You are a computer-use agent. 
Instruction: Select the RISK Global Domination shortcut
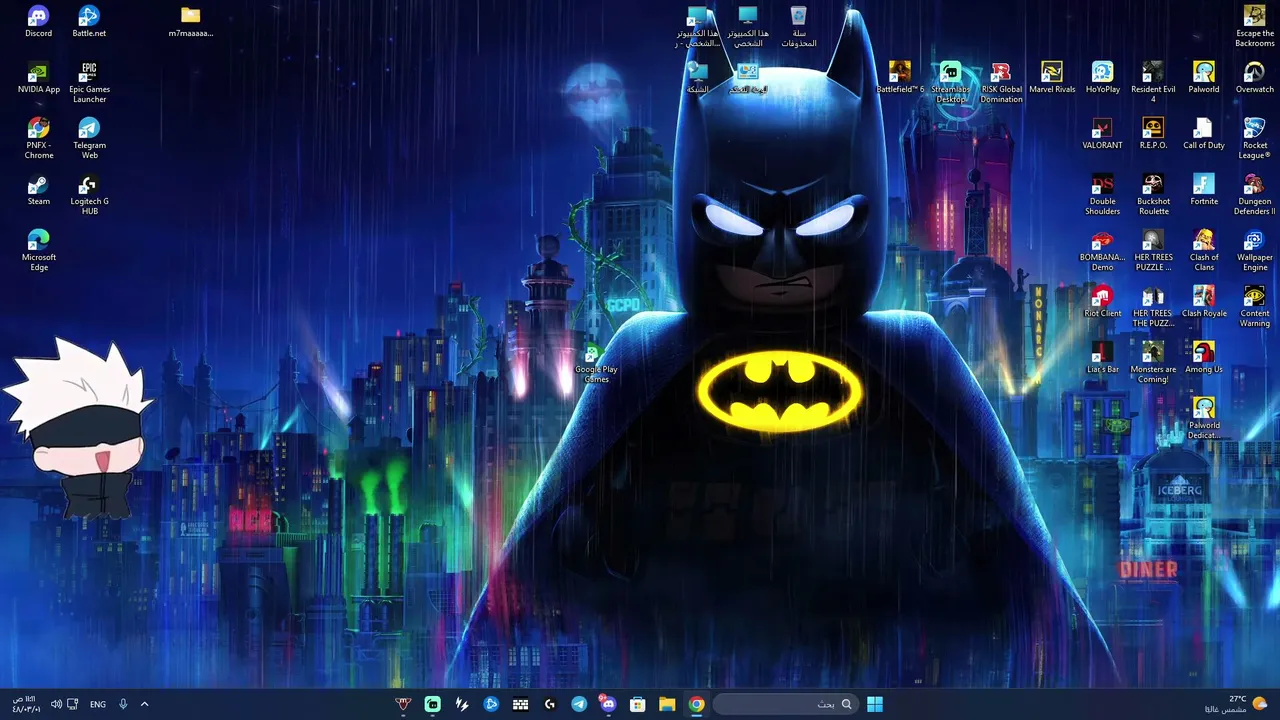click(x=1001, y=82)
